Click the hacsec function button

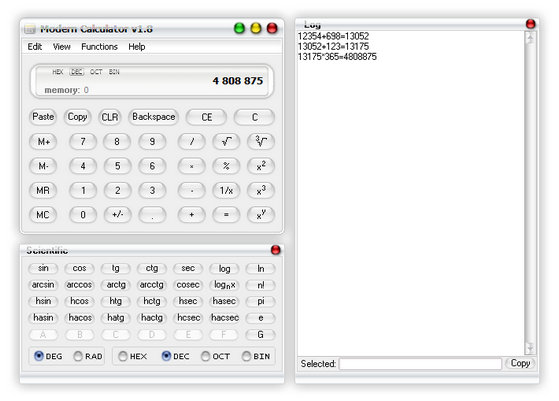point(224,318)
